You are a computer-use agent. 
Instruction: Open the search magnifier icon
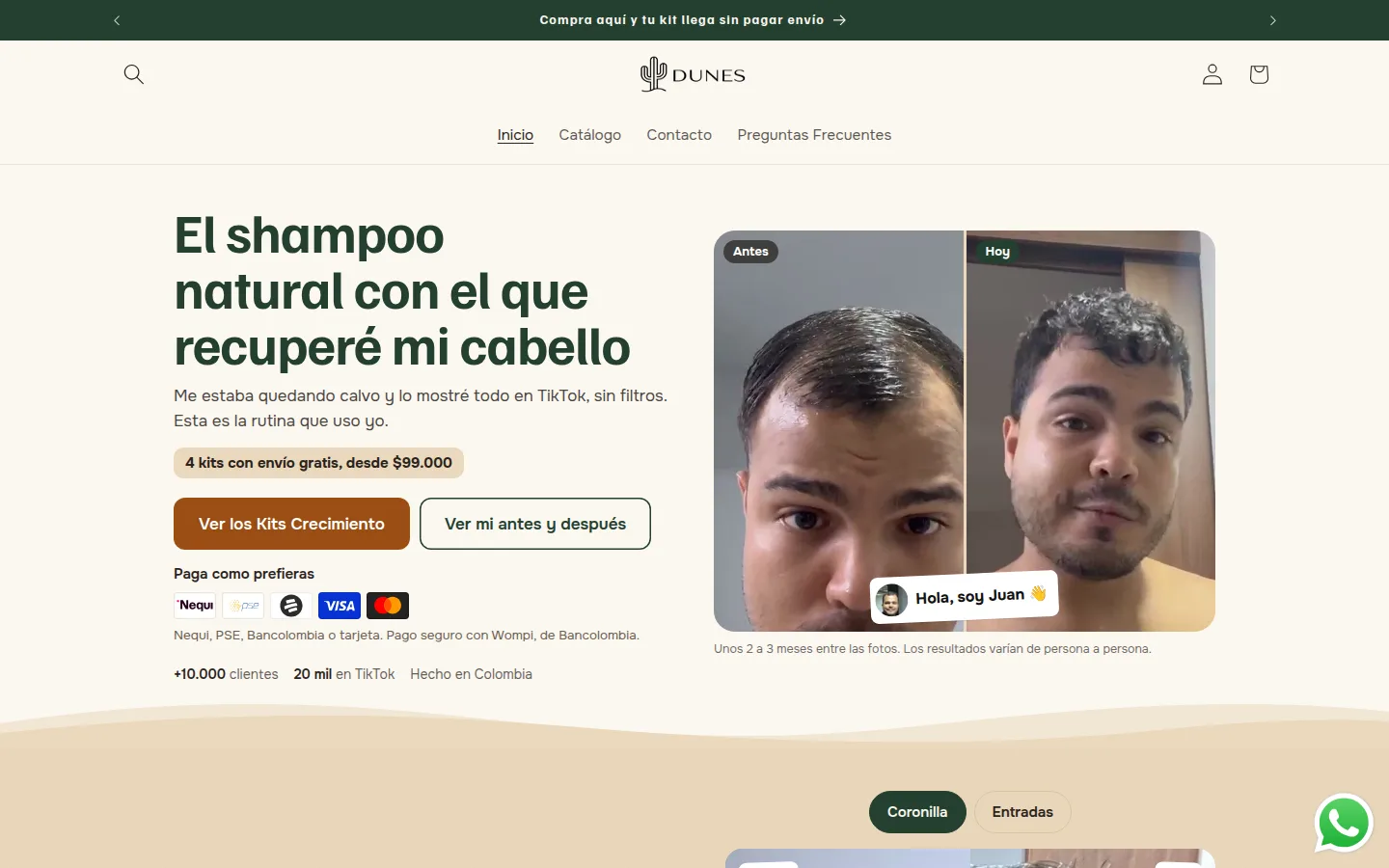[134, 74]
